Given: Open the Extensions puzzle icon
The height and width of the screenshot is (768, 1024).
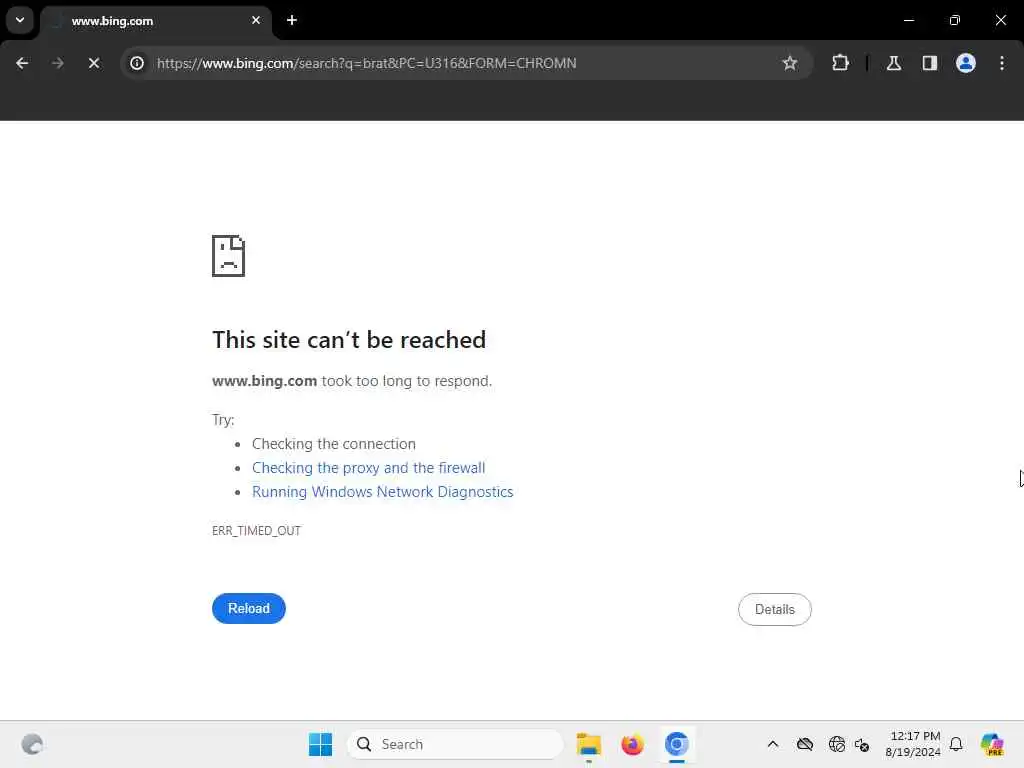Looking at the screenshot, I should click(840, 63).
